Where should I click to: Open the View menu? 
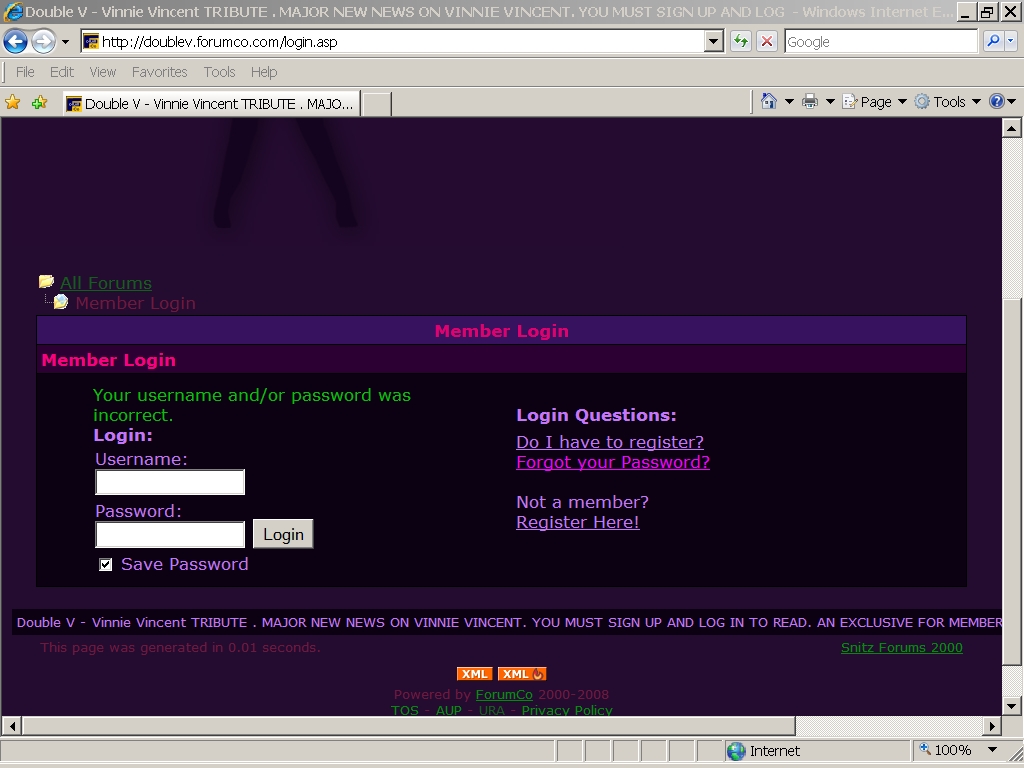coord(102,72)
